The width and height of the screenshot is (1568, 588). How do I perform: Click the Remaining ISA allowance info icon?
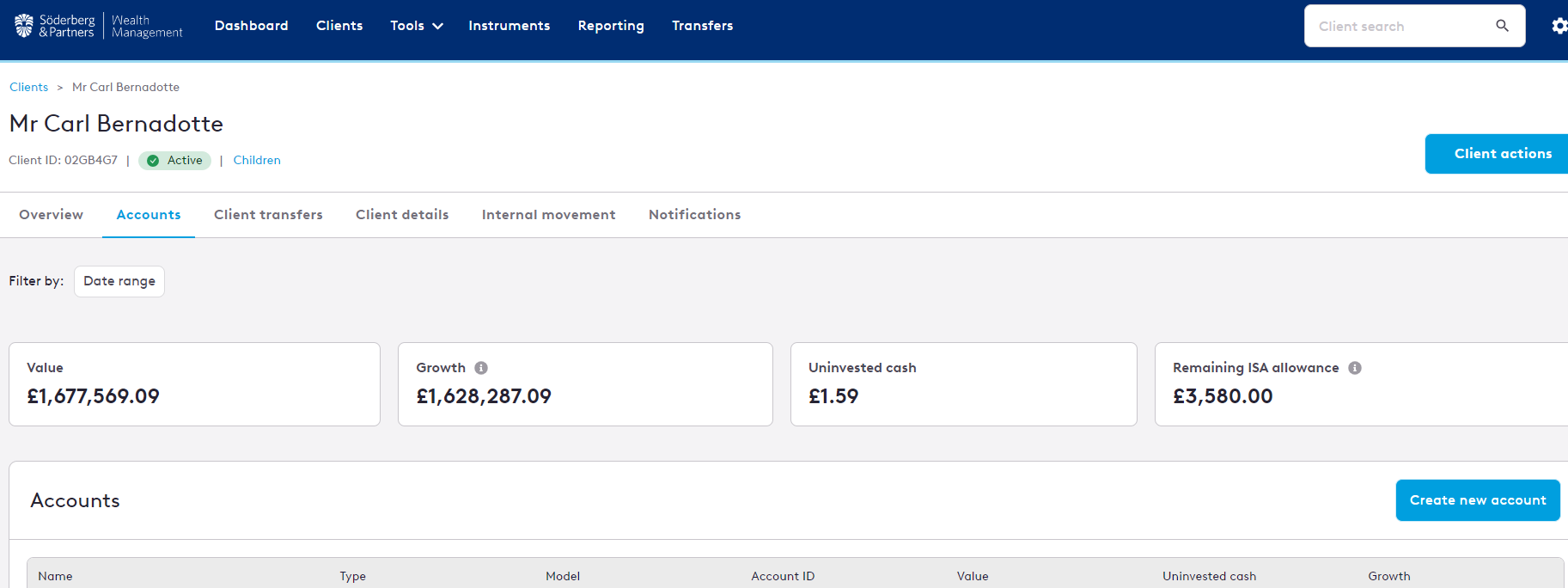[x=1355, y=368]
